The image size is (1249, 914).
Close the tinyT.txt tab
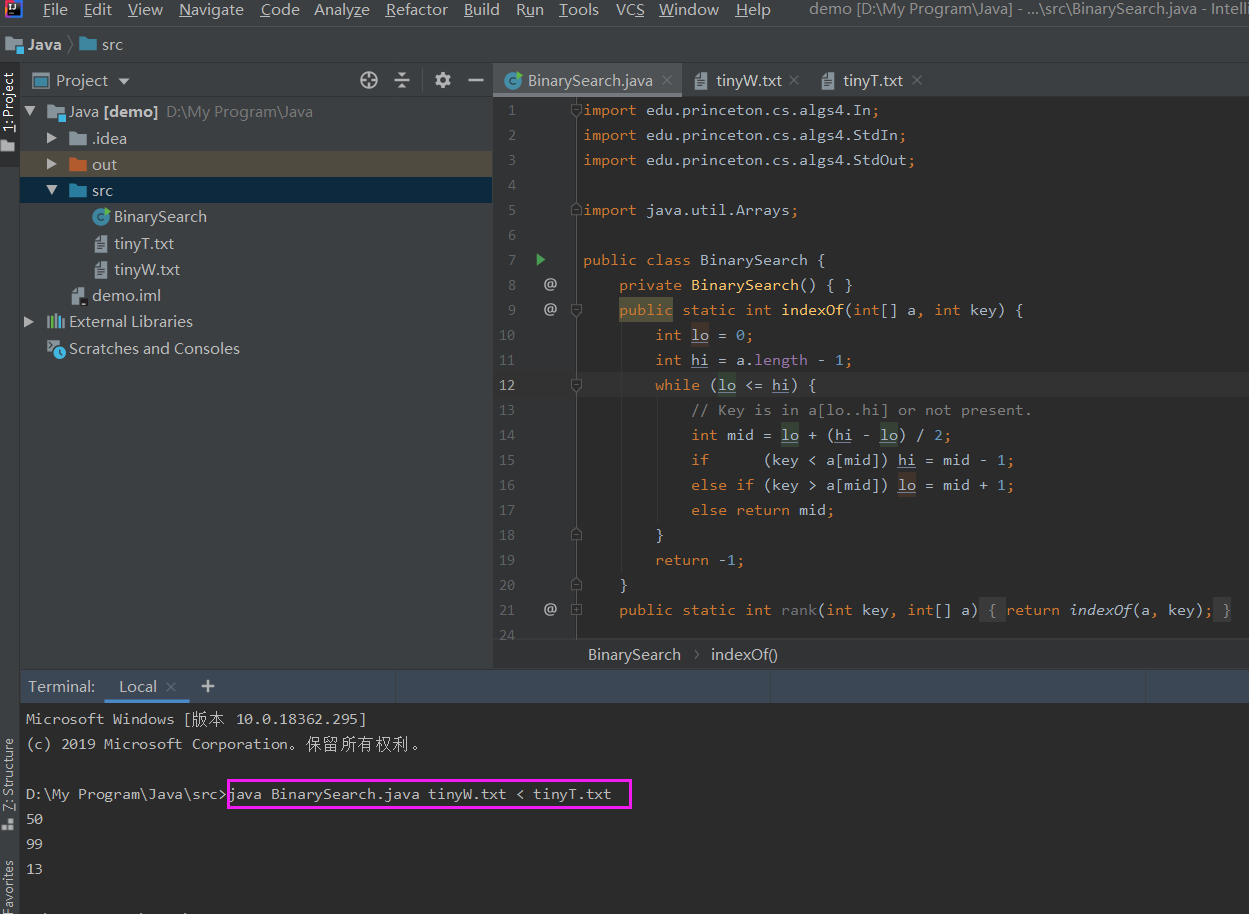point(916,81)
